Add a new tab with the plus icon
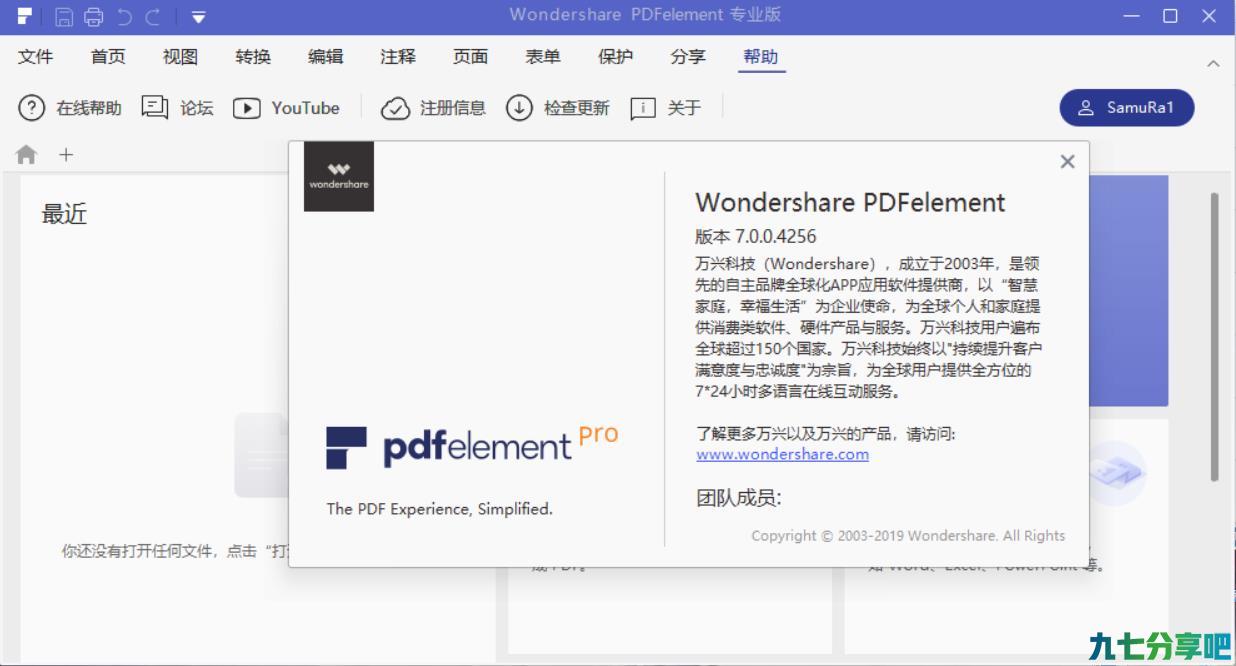 click(x=66, y=155)
